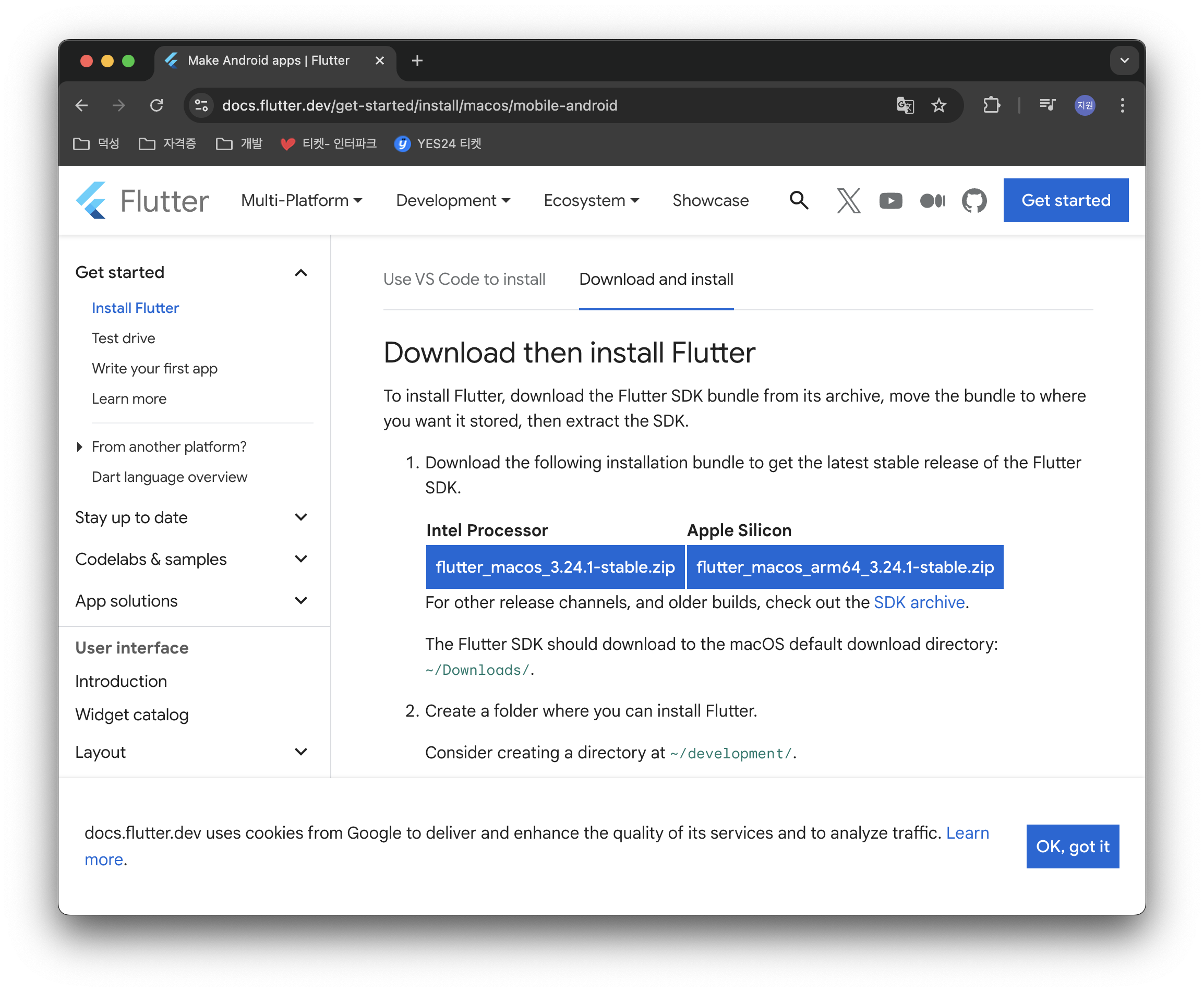
Task: Open the SDK archive link
Action: [x=919, y=602]
